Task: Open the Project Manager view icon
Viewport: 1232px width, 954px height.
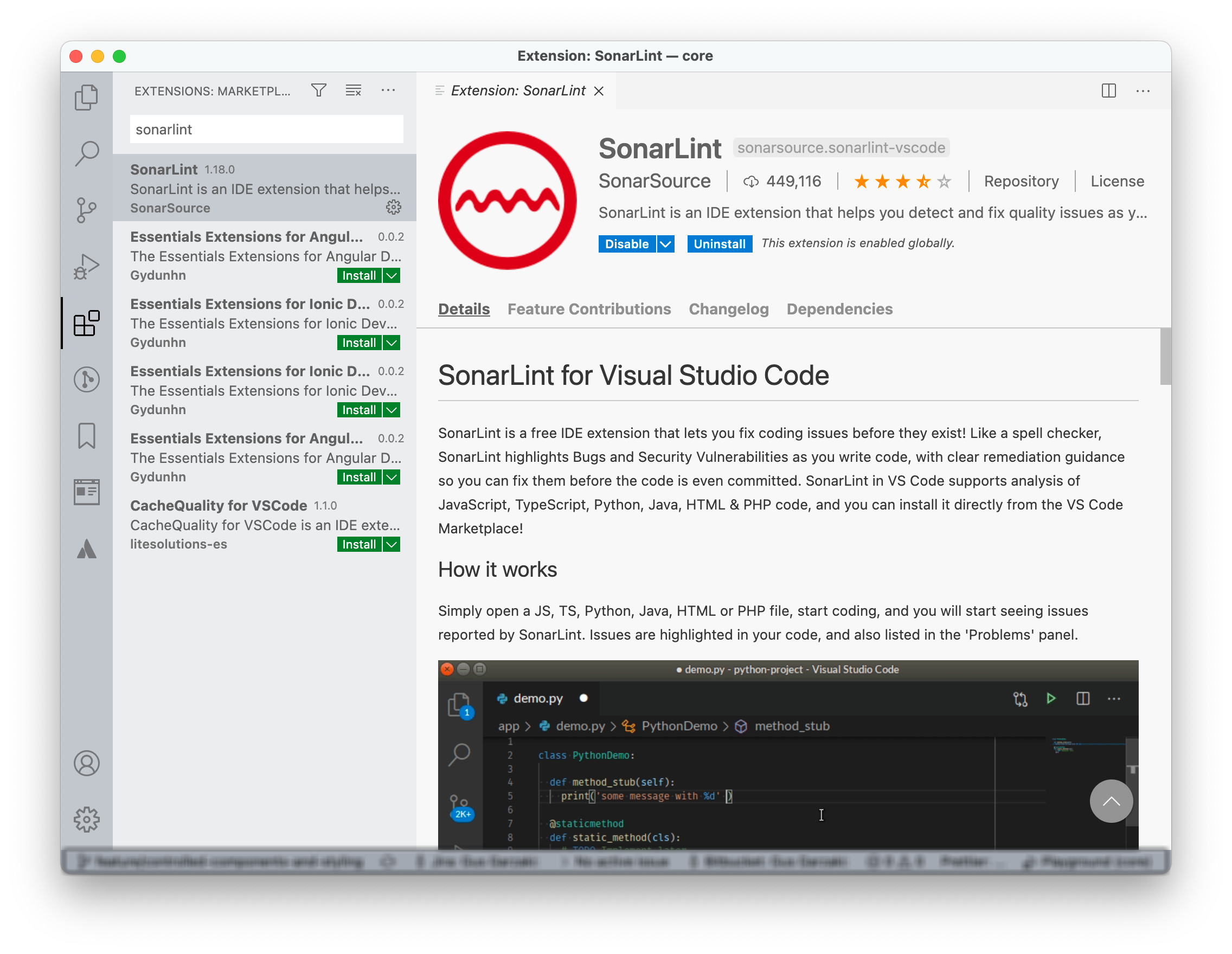Action: pyautogui.click(x=86, y=492)
